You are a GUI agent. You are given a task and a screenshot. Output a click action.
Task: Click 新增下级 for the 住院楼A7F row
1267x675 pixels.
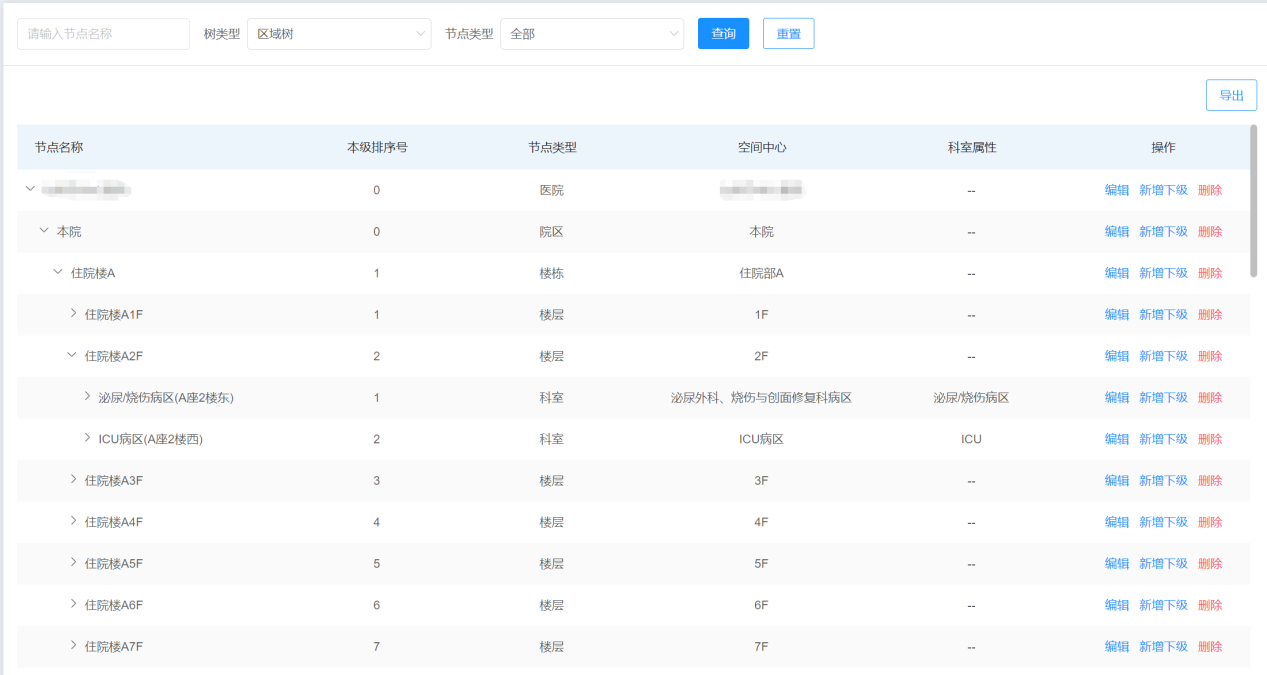click(1163, 646)
